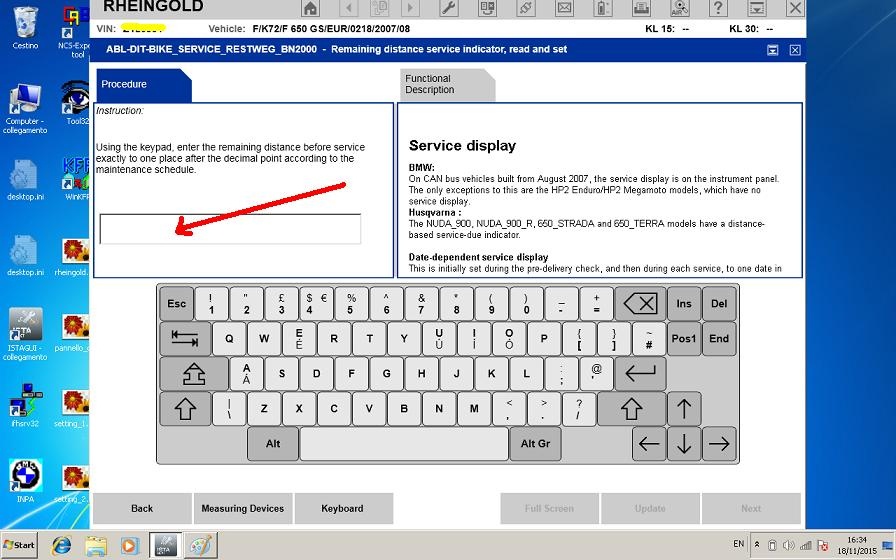896x560 pixels.
Task: Launch Internet Explorer from taskbar
Action: coord(61,545)
